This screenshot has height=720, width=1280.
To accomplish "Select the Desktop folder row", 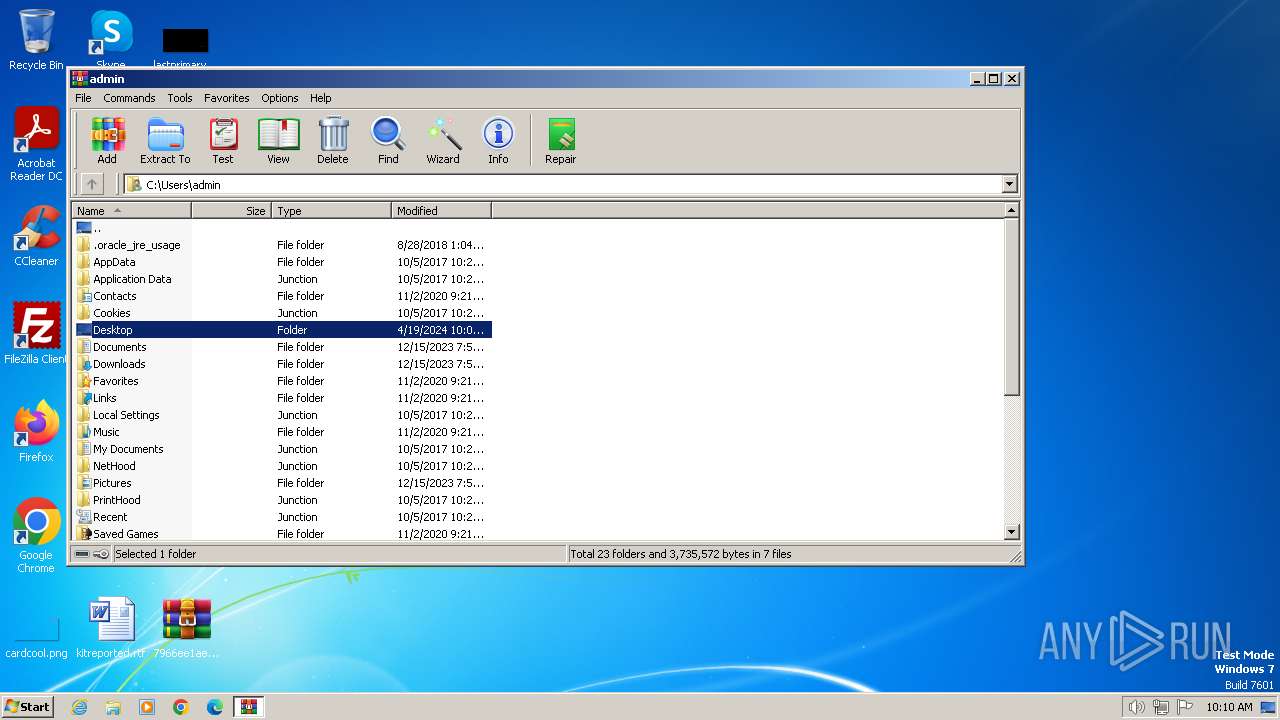I will [x=283, y=330].
